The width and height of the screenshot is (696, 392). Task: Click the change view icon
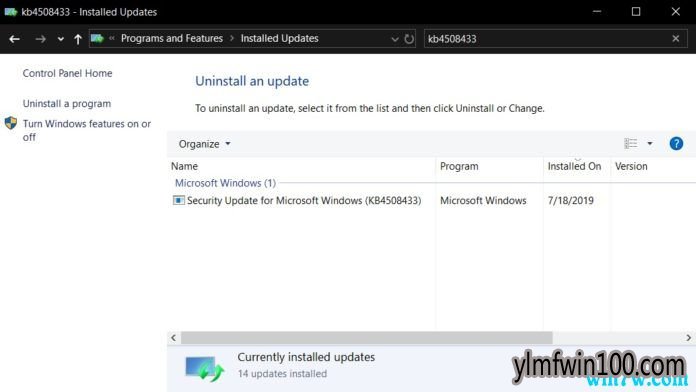(631, 143)
